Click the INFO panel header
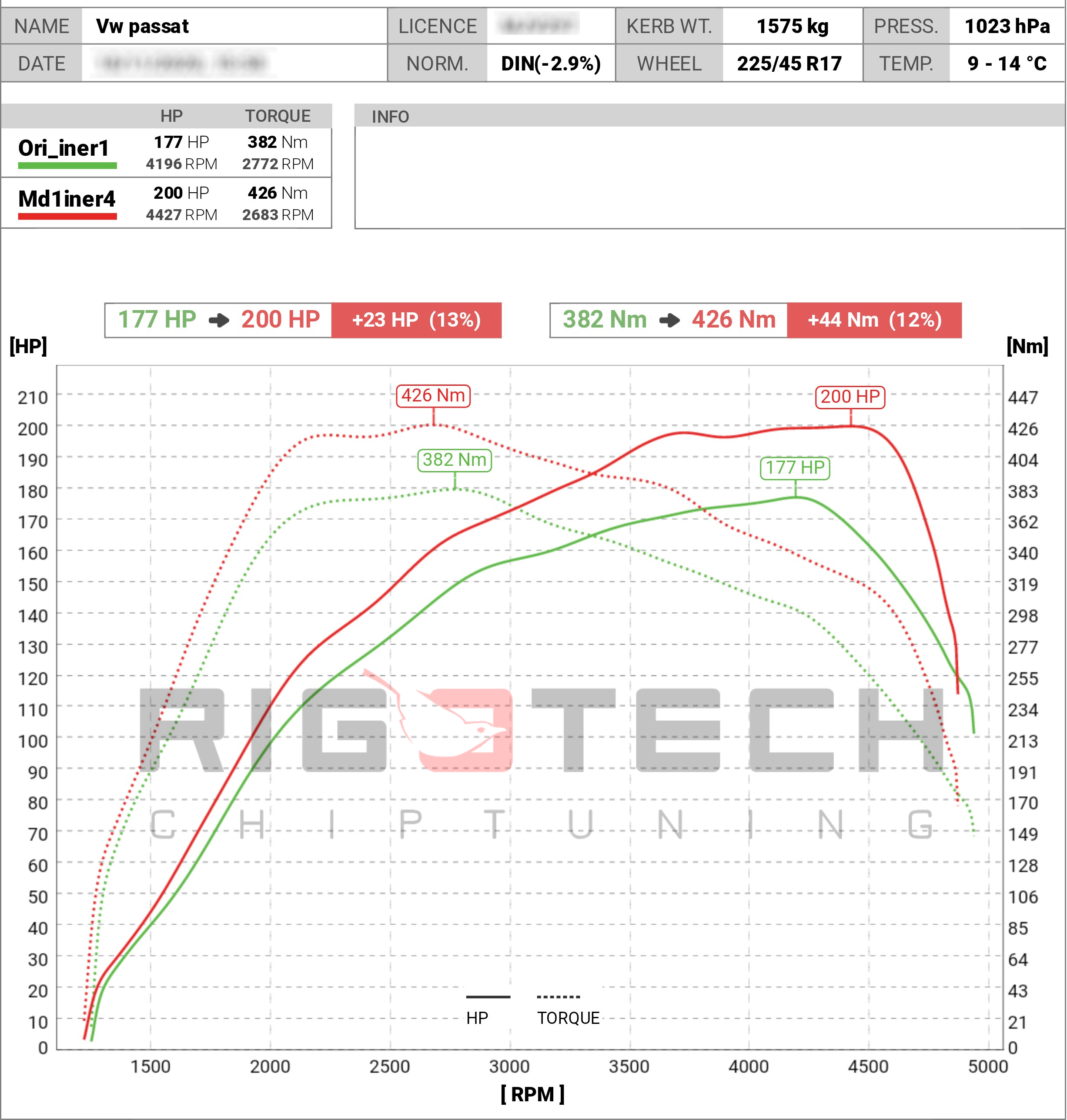The width and height of the screenshot is (1067, 1120). point(709,116)
